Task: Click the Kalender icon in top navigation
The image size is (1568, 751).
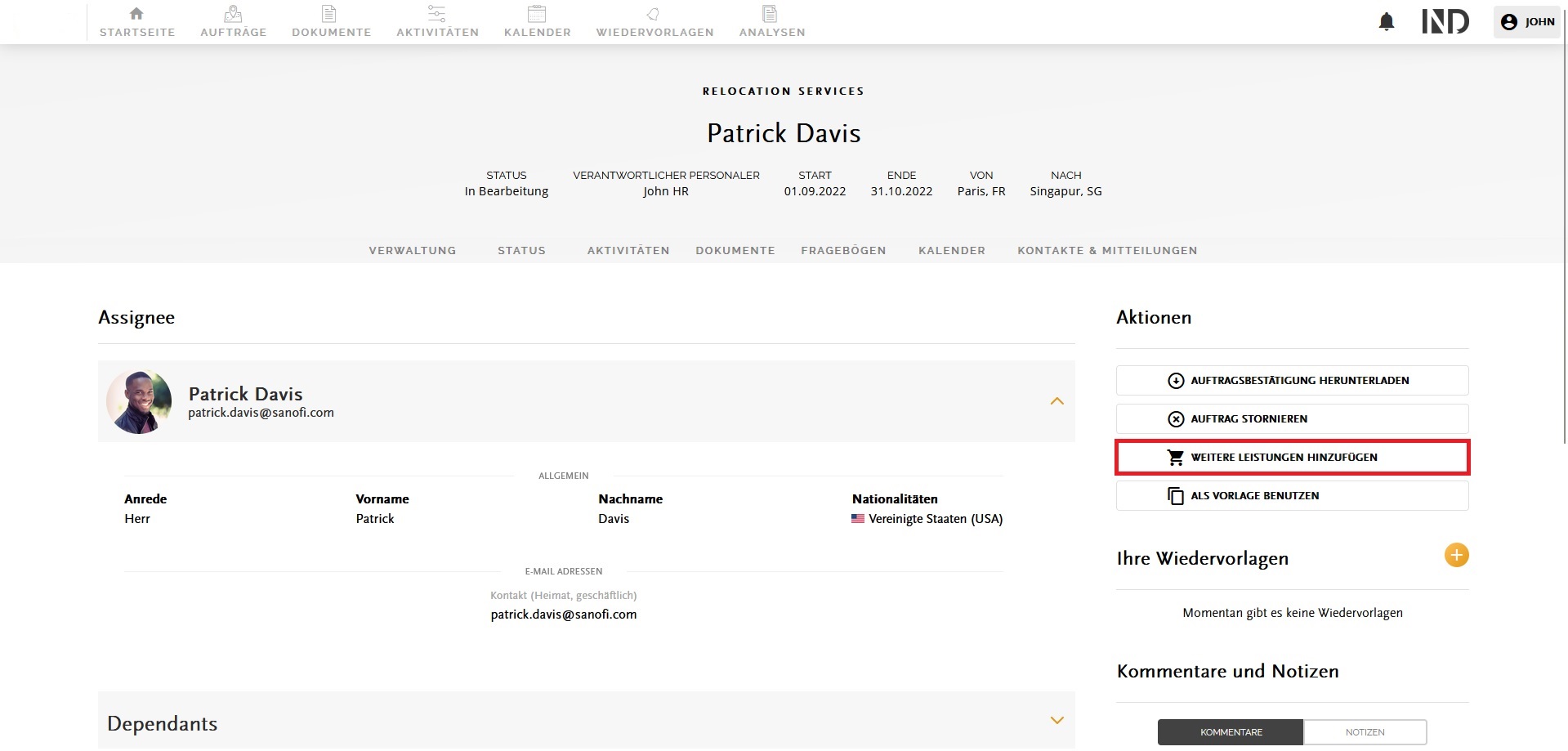Action: click(x=537, y=14)
